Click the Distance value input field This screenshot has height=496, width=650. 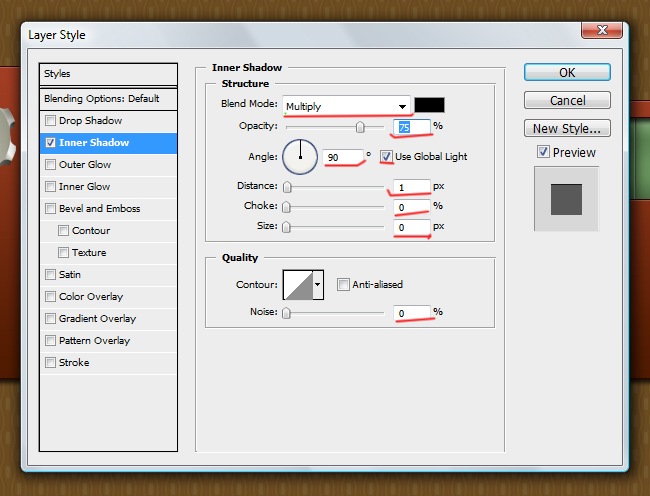411,186
